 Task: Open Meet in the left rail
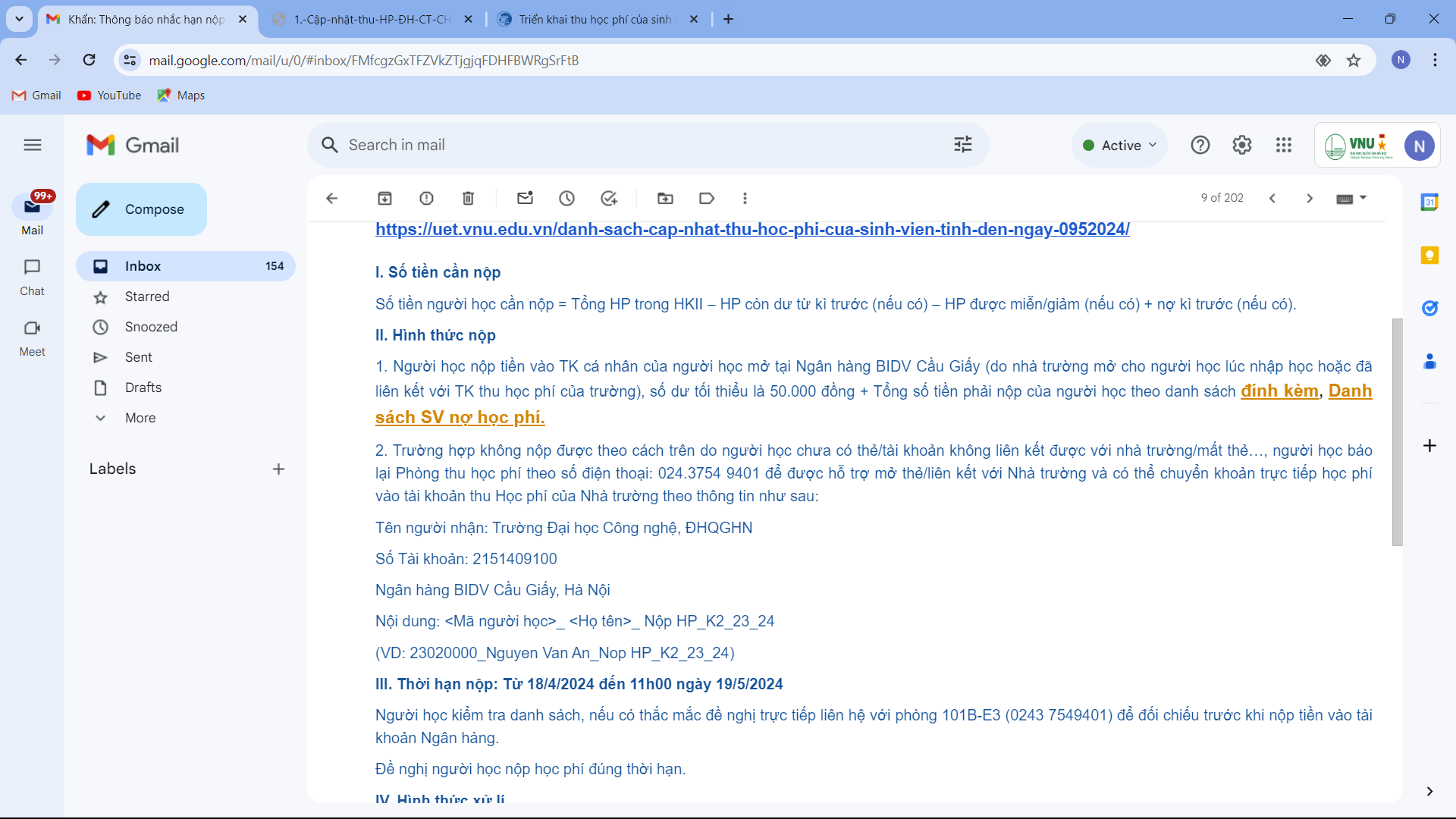[x=32, y=337]
